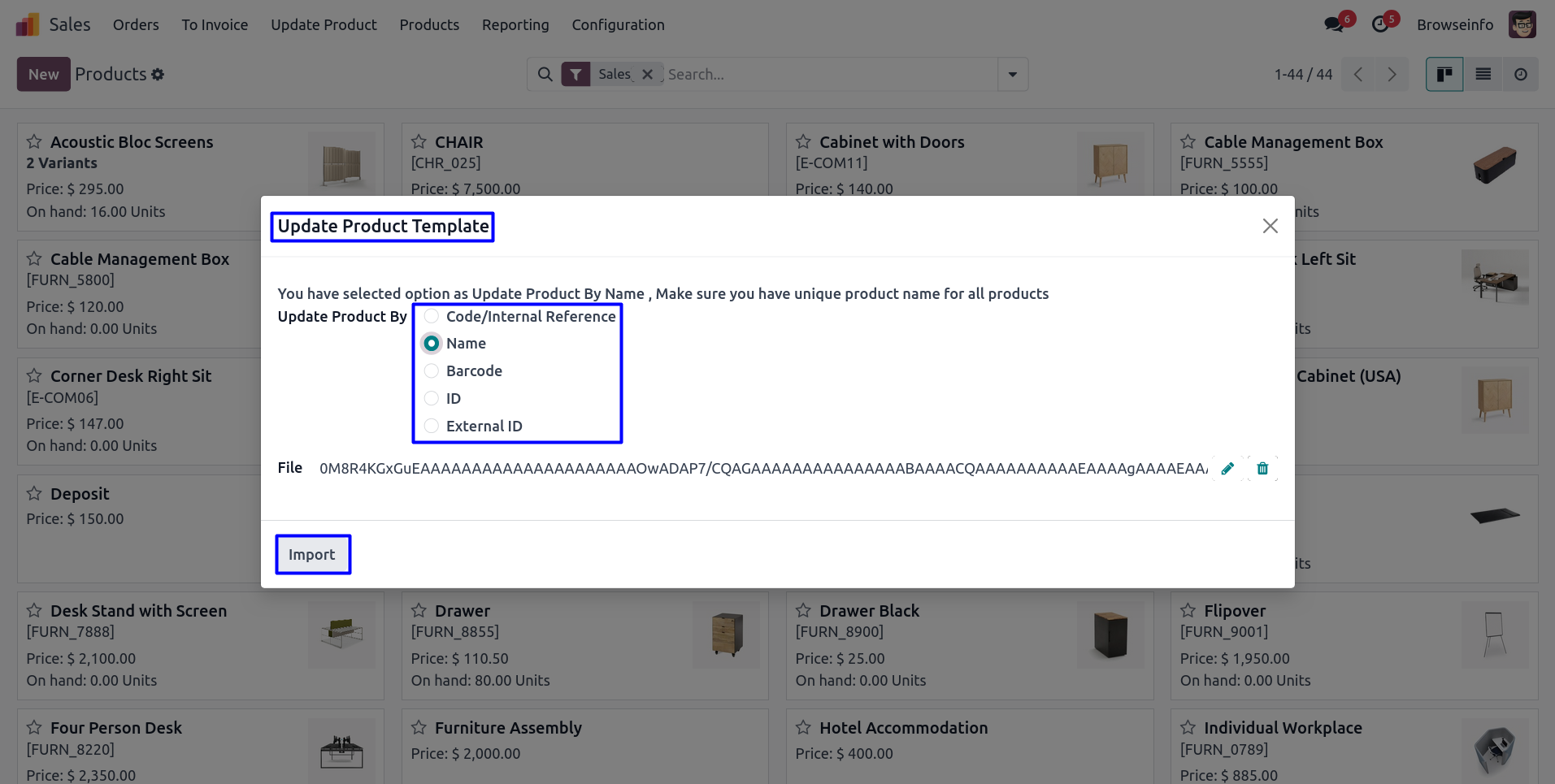Click the Products settings gear icon

pos(158,74)
